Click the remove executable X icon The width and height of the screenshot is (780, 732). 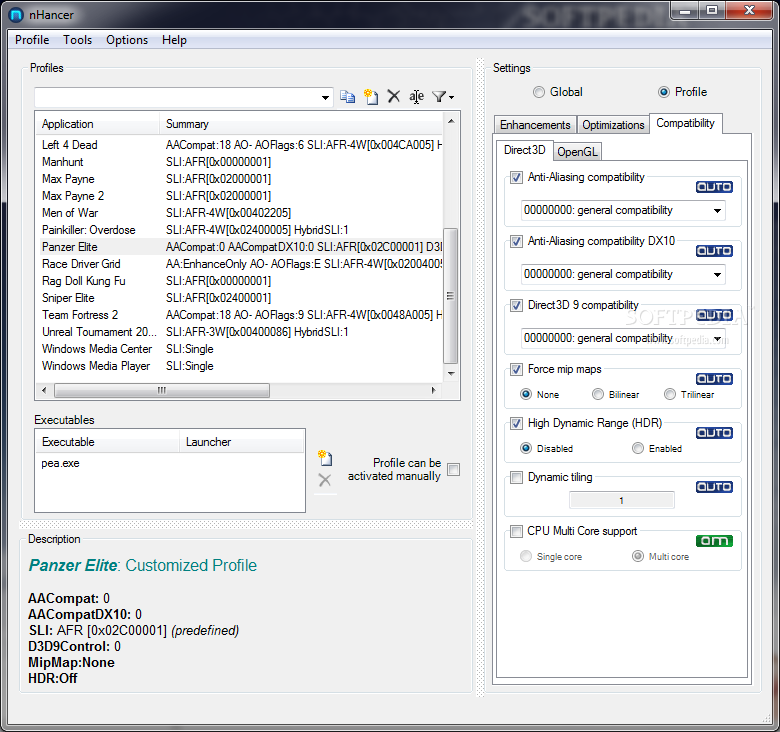(325, 480)
